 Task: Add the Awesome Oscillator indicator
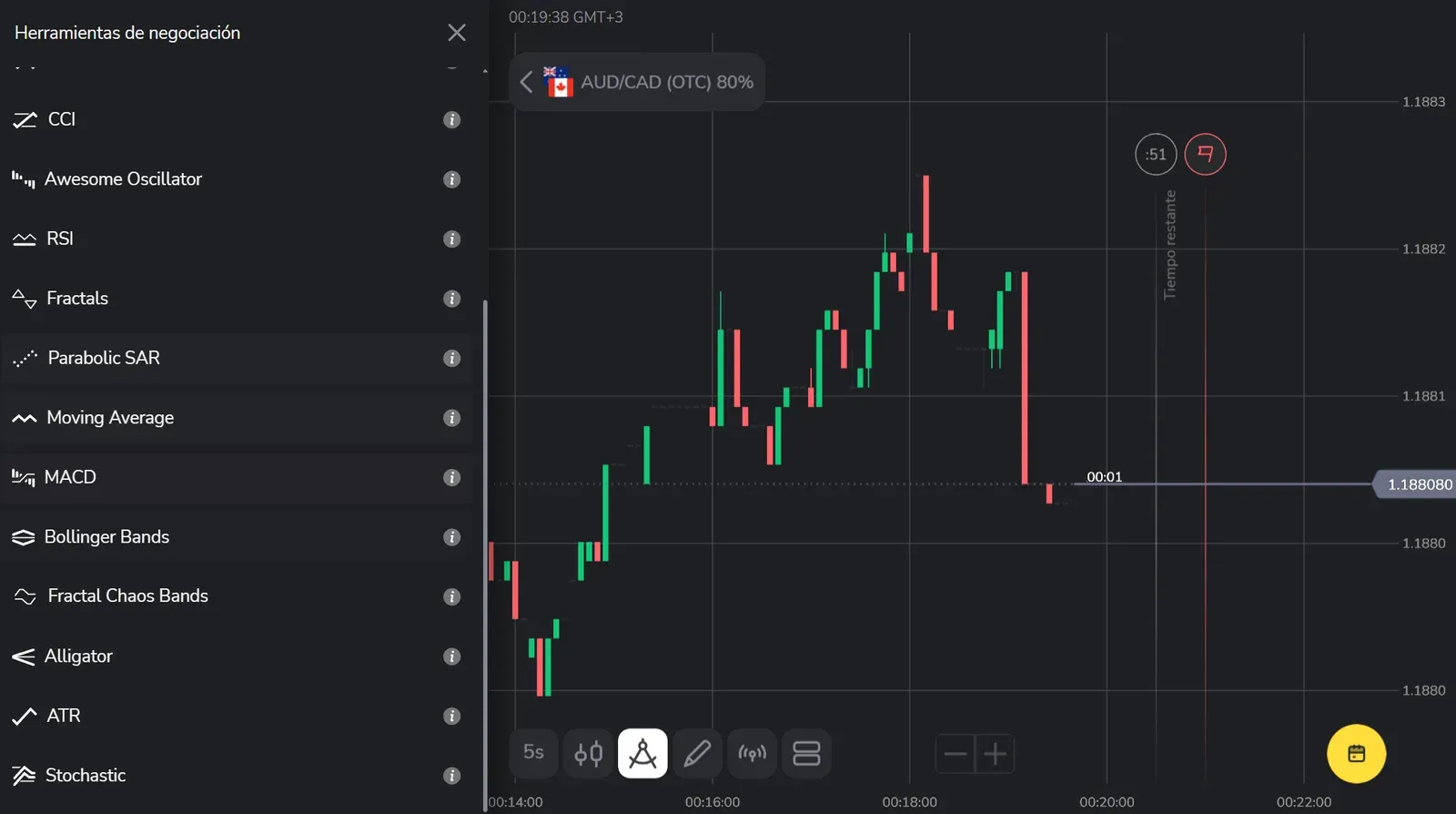pyautogui.click(x=237, y=179)
